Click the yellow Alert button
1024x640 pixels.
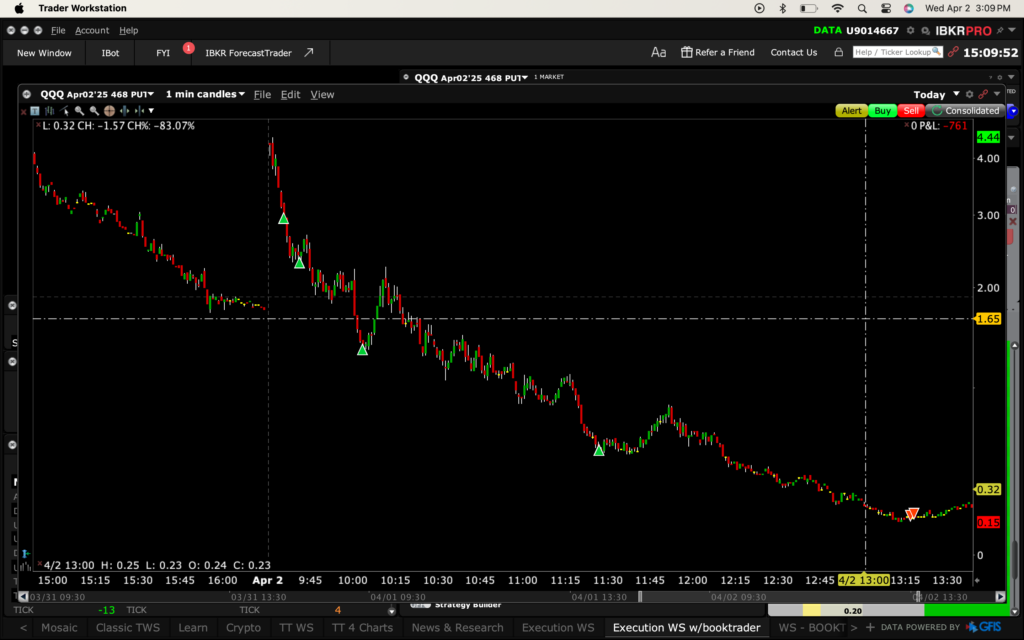coord(852,111)
